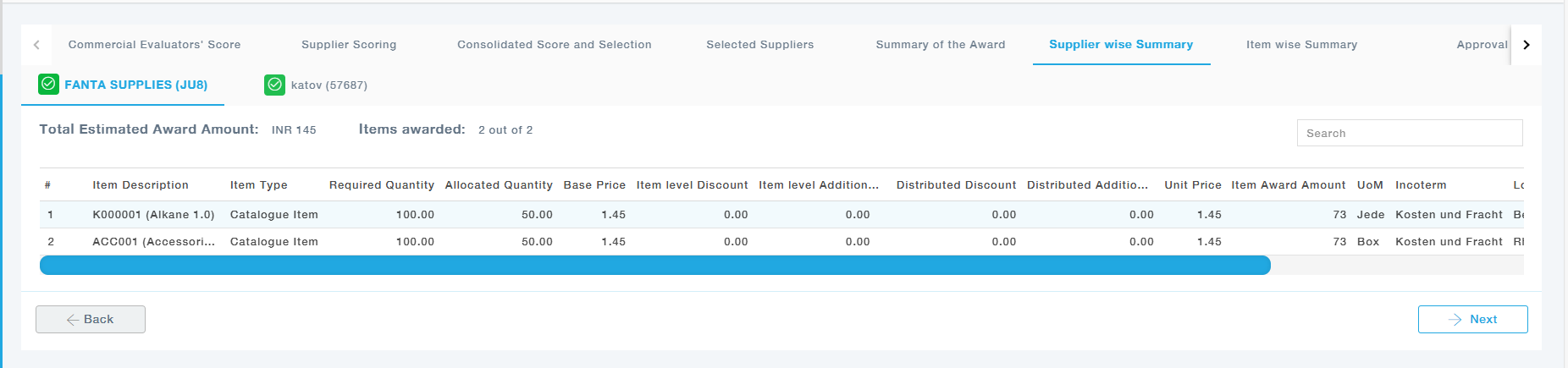Viewport: 1568px width, 368px height.
Task: Select the K000001 (Alkane 1.0) row
Action: pos(153,215)
